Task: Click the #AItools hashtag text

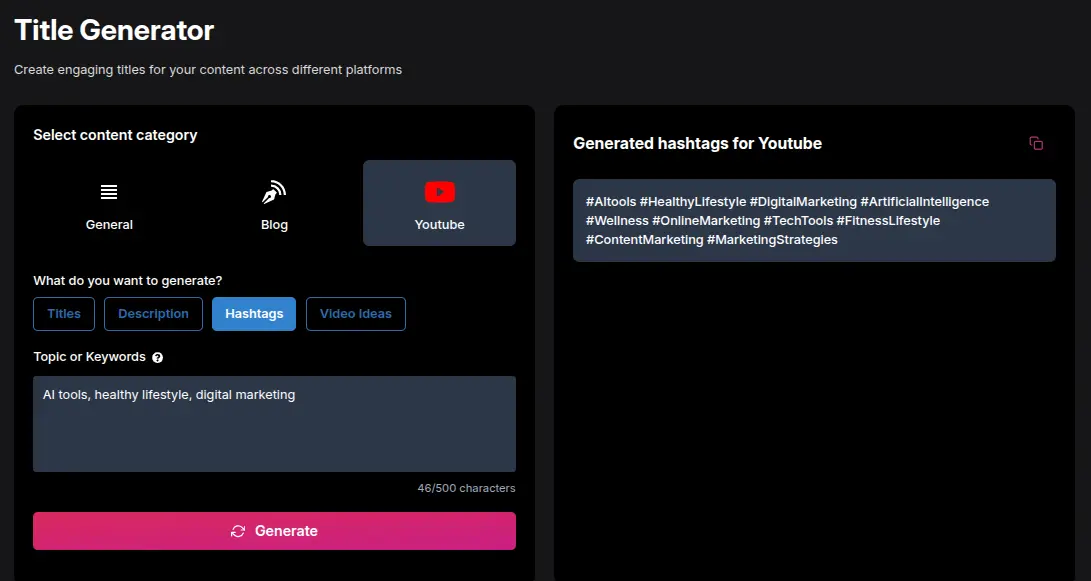Action: point(610,201)
